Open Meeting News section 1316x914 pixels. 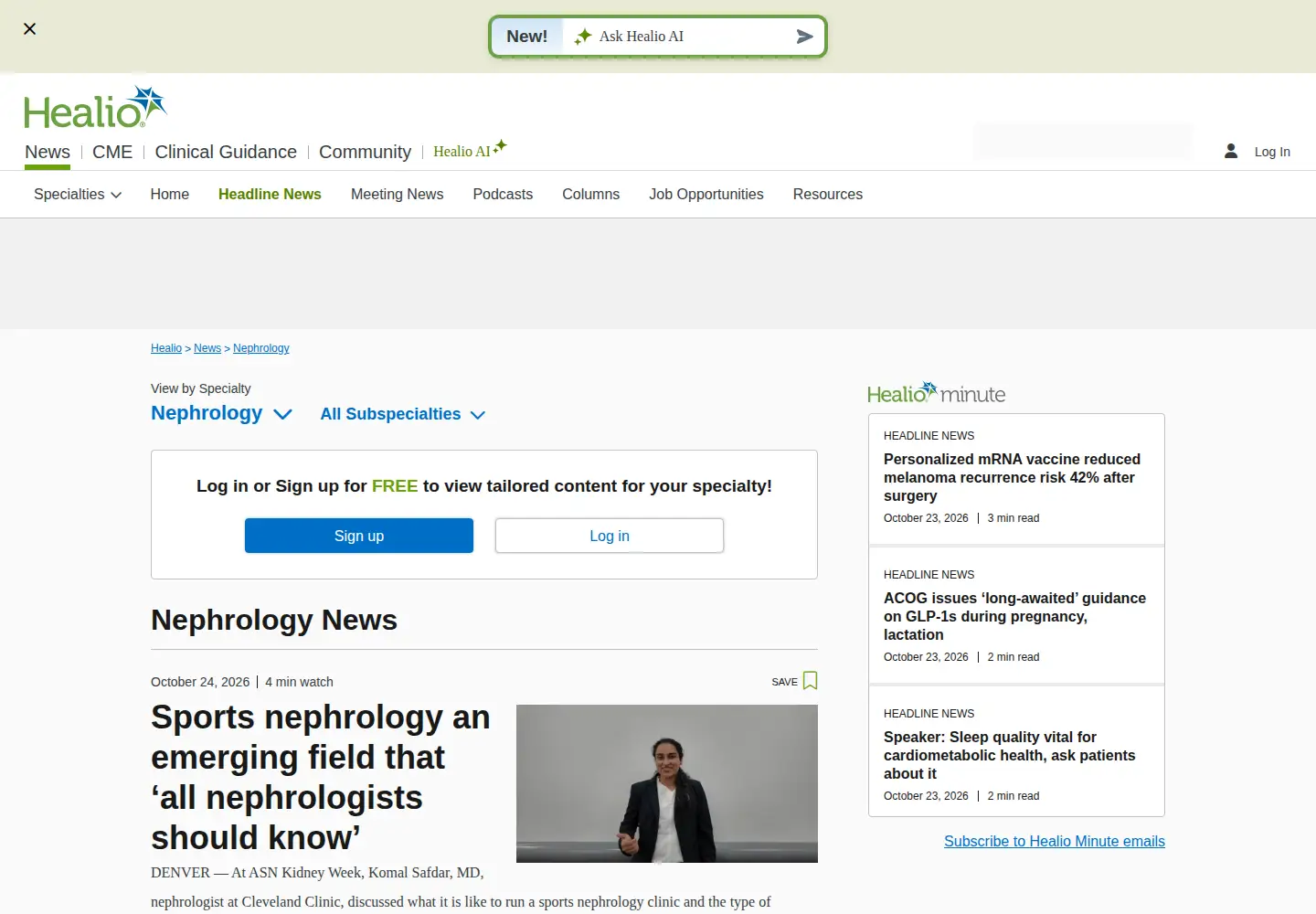pos(397,194)
